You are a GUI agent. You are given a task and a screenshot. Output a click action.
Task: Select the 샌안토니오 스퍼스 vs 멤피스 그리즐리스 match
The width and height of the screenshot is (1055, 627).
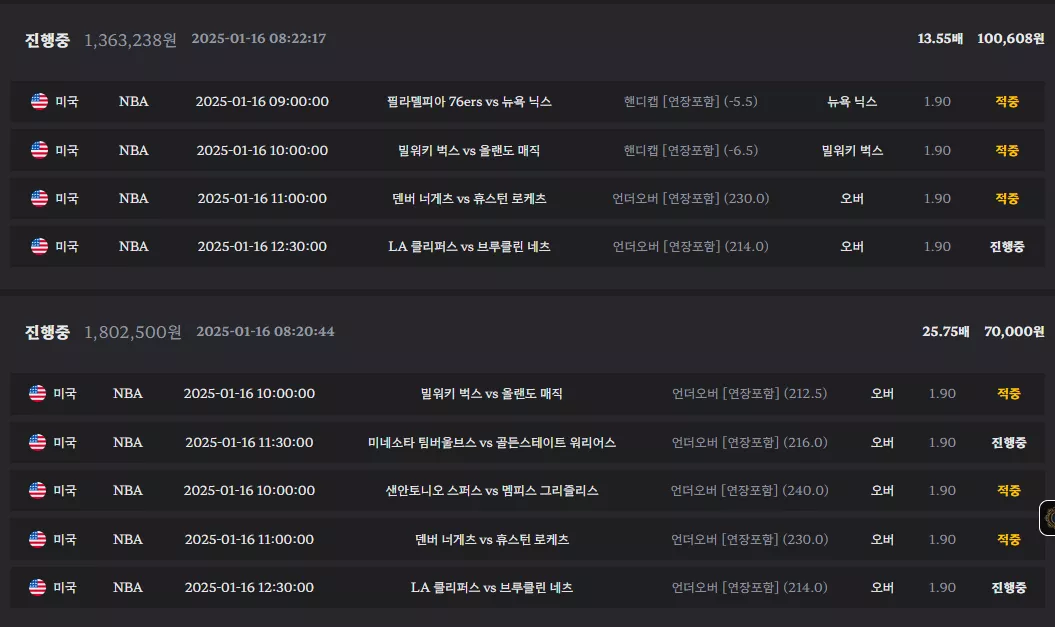click(492, 490)
